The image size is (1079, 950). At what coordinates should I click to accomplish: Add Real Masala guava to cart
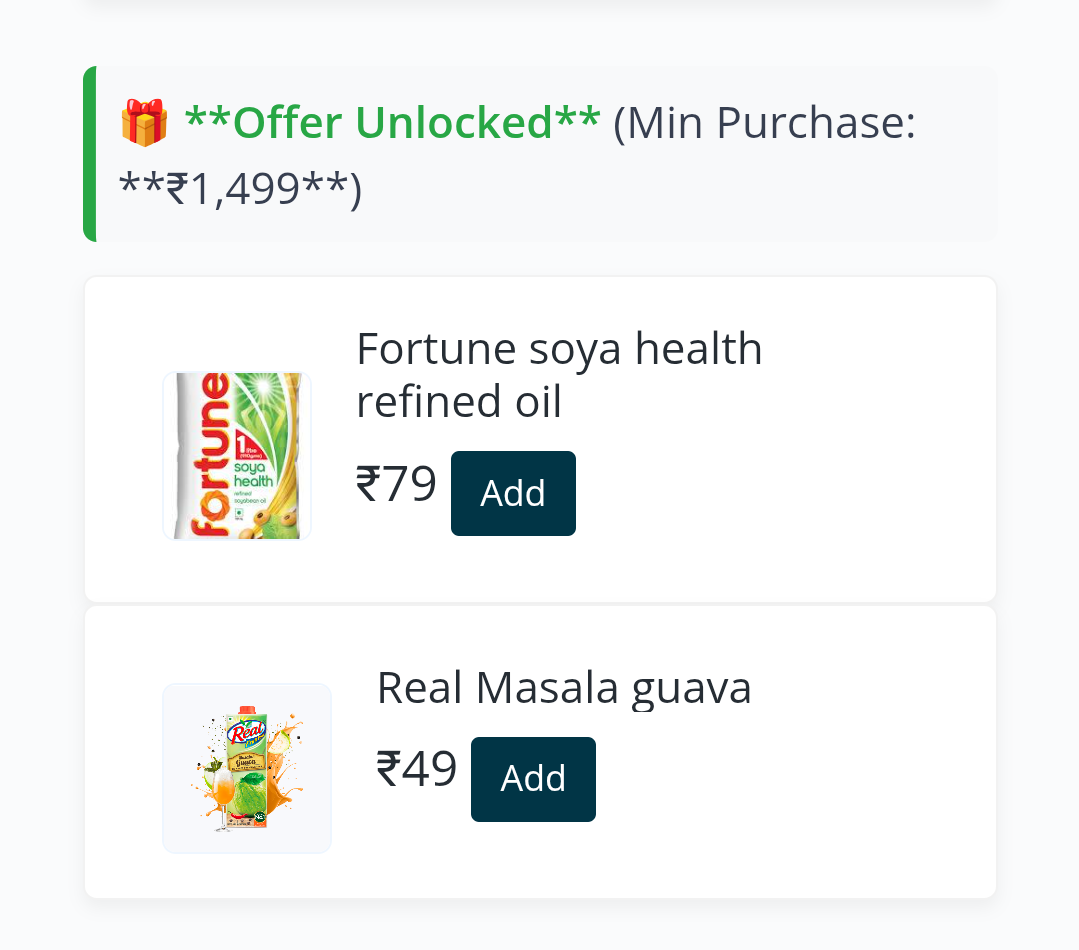[533, 779]
